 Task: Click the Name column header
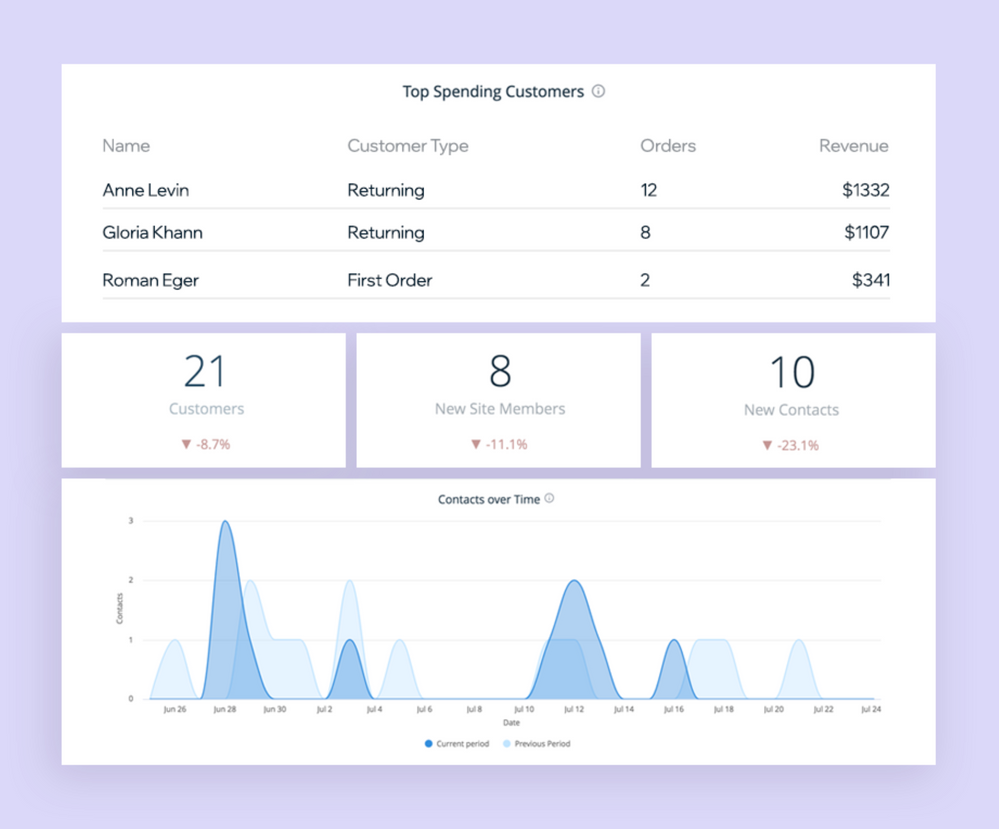coord(126,146)
